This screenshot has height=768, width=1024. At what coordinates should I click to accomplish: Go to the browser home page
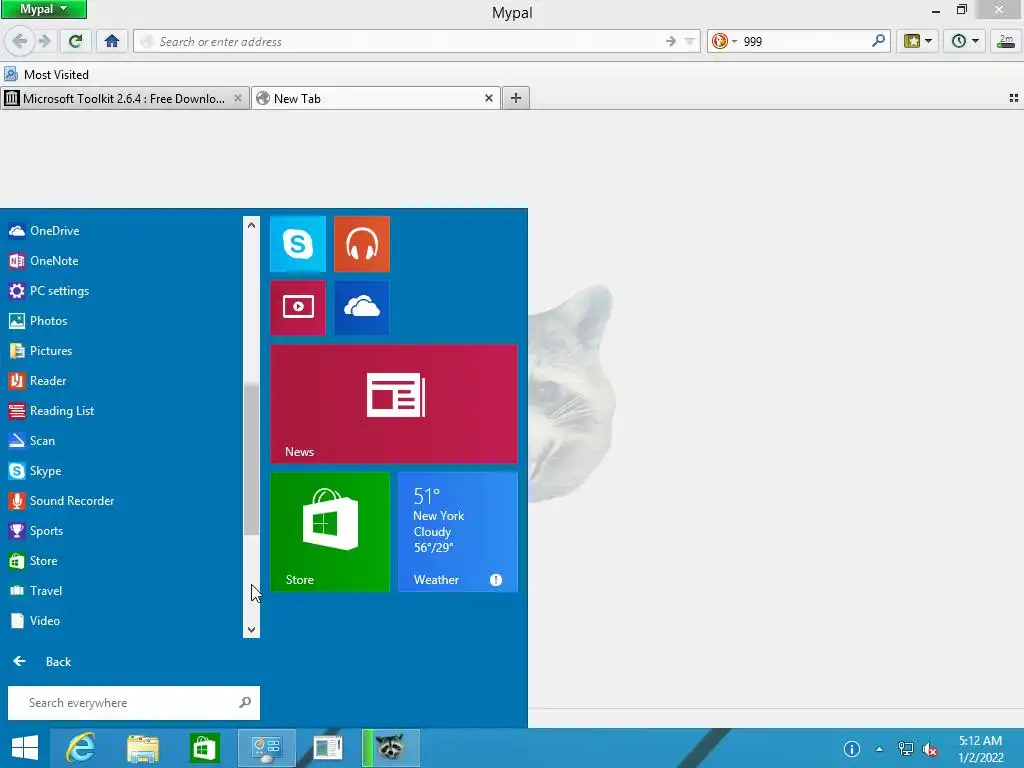(x=112, y=41)
